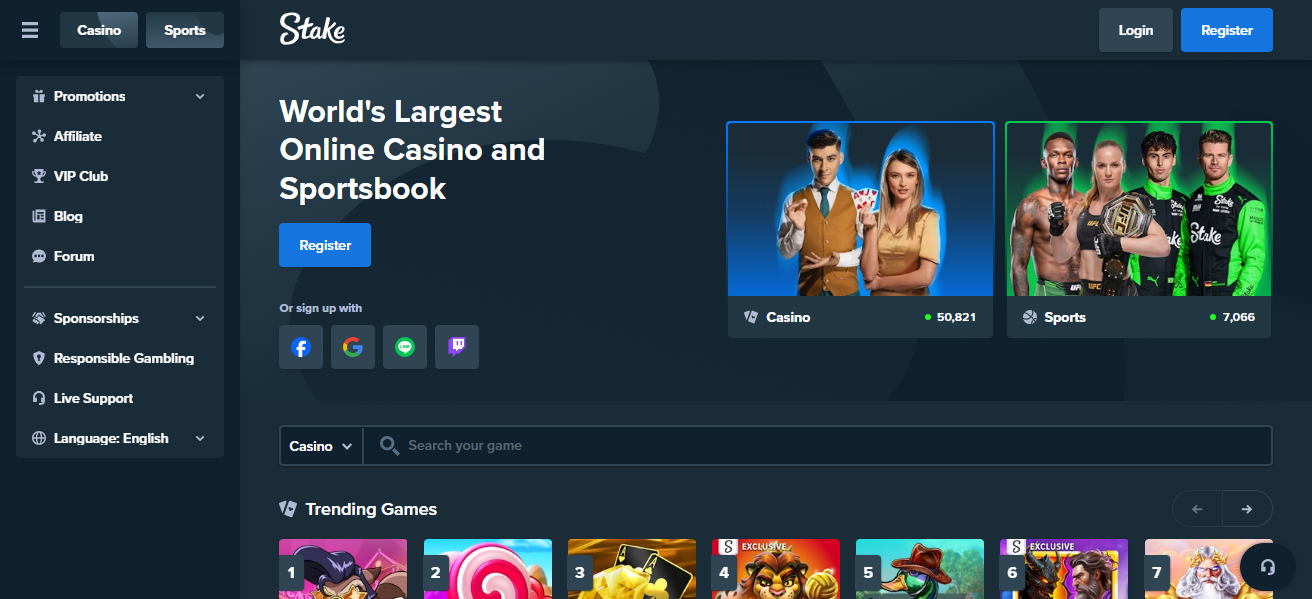Open Promotions in the sidebar
This screenshot has height=599, width=1312.
120,96
